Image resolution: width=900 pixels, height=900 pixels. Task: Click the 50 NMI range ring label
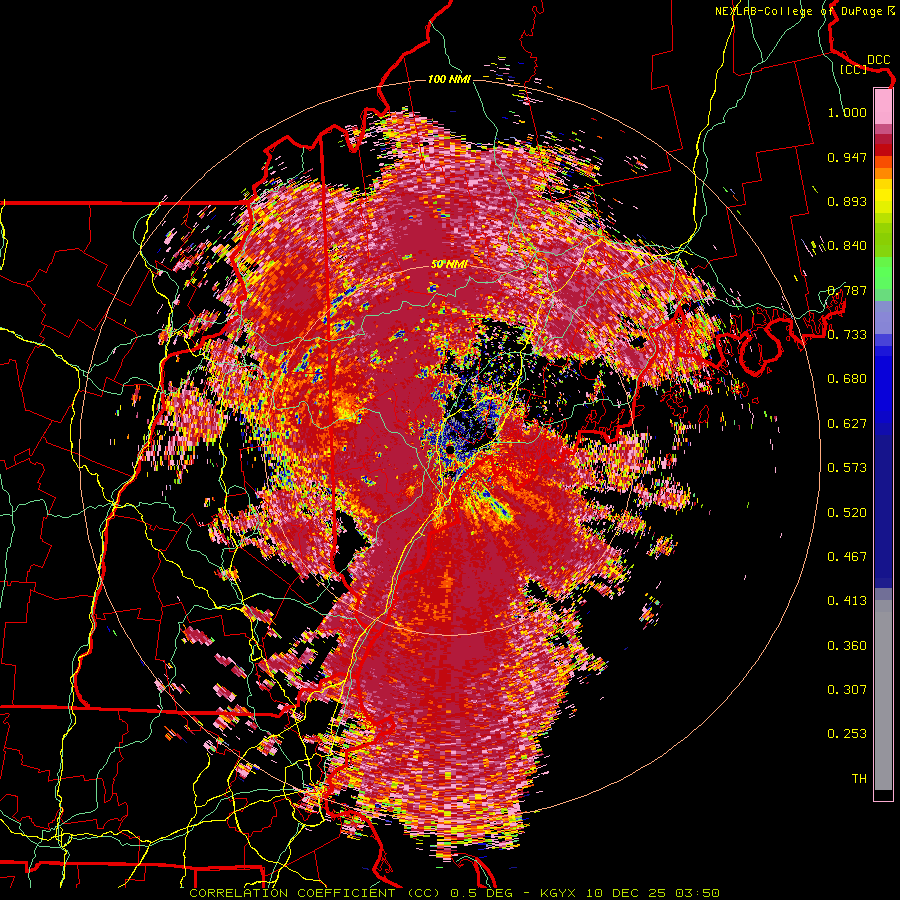click(449, 265)
